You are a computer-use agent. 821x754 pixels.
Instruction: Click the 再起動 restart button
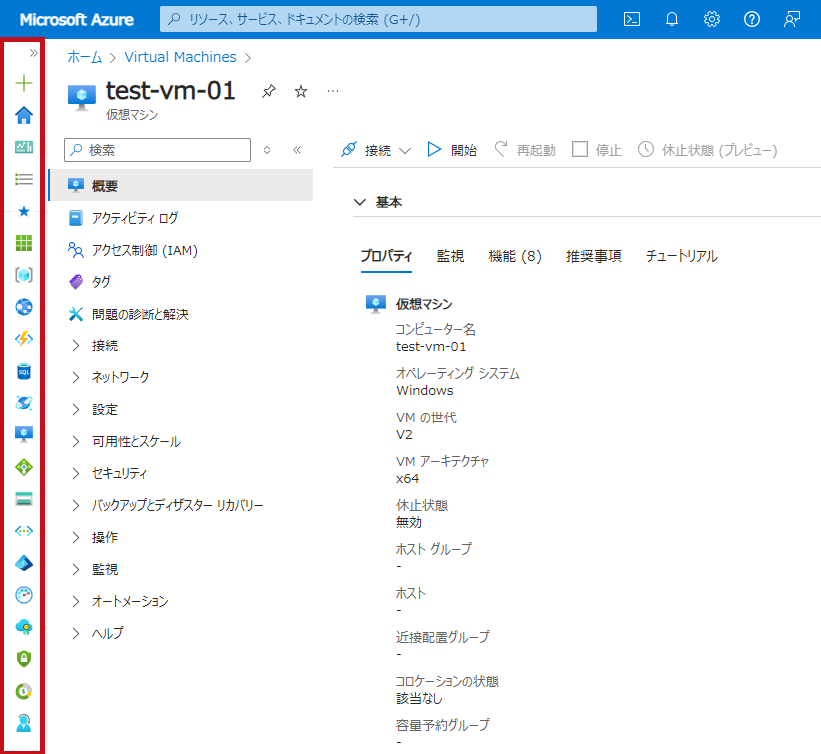(x=525, y=150)
